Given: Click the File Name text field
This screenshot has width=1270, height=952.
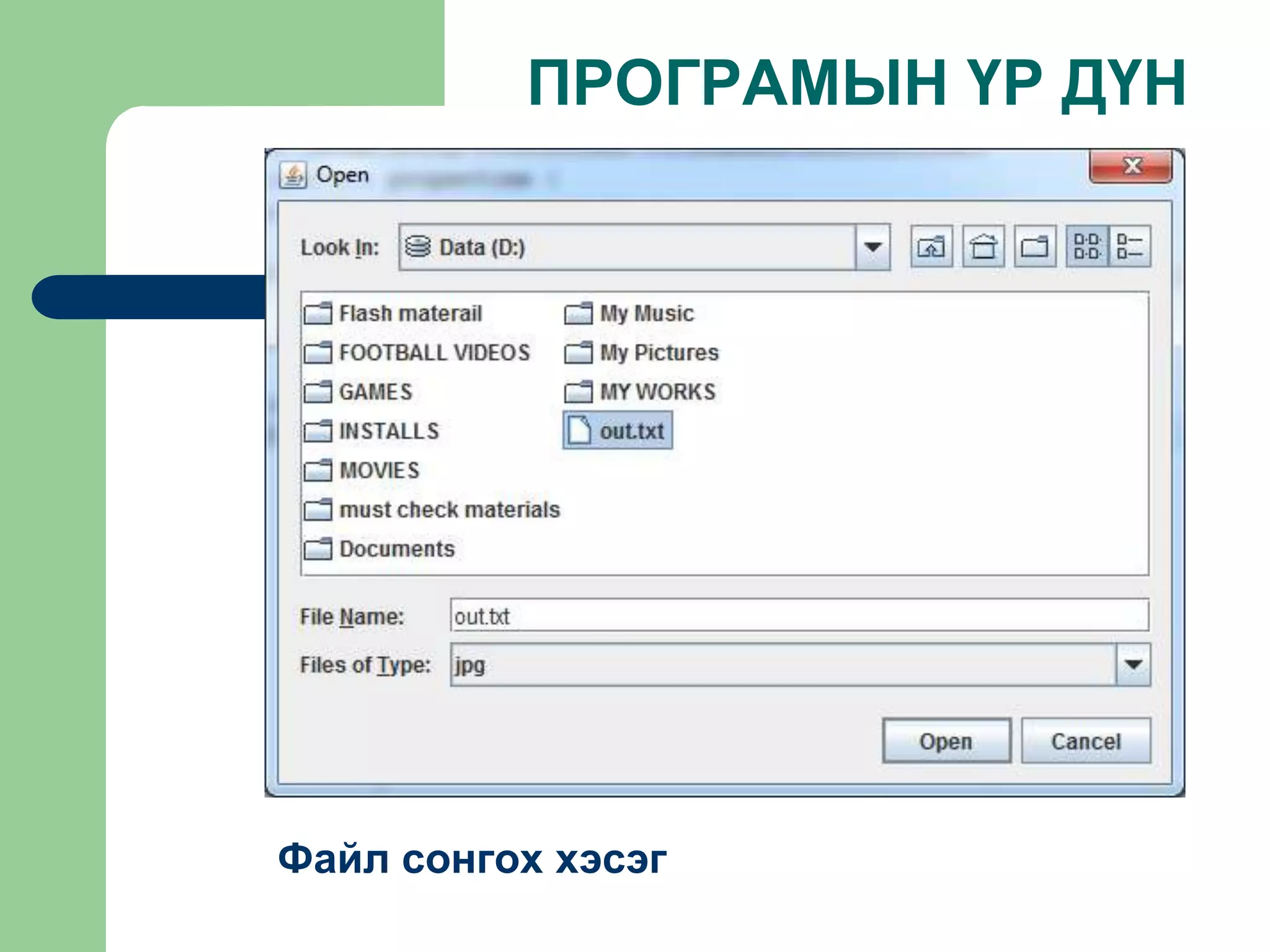Looking at the screenshot, I should point(799,615).
